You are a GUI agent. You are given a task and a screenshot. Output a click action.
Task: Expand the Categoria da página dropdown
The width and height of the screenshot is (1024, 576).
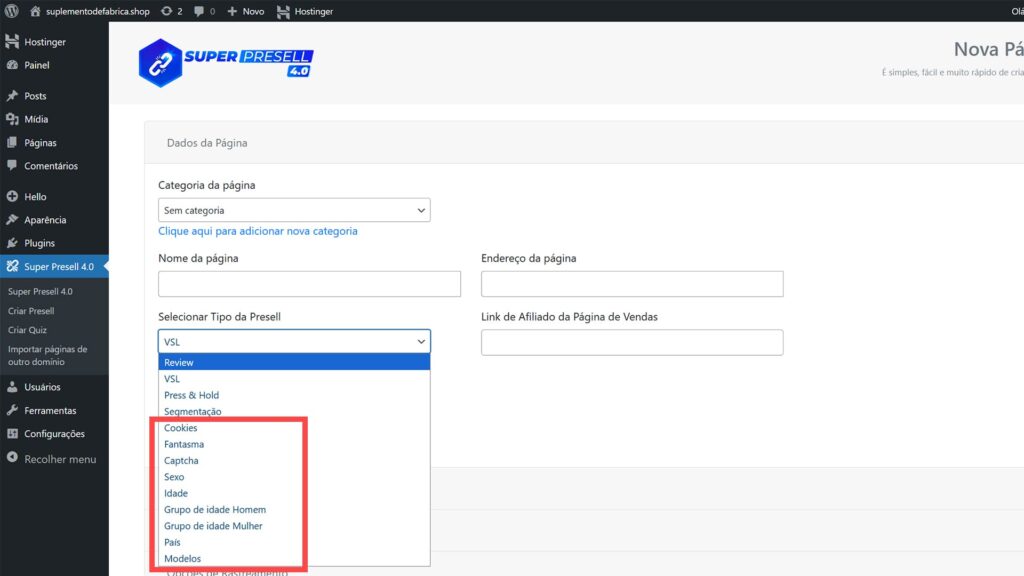[294, 210]
